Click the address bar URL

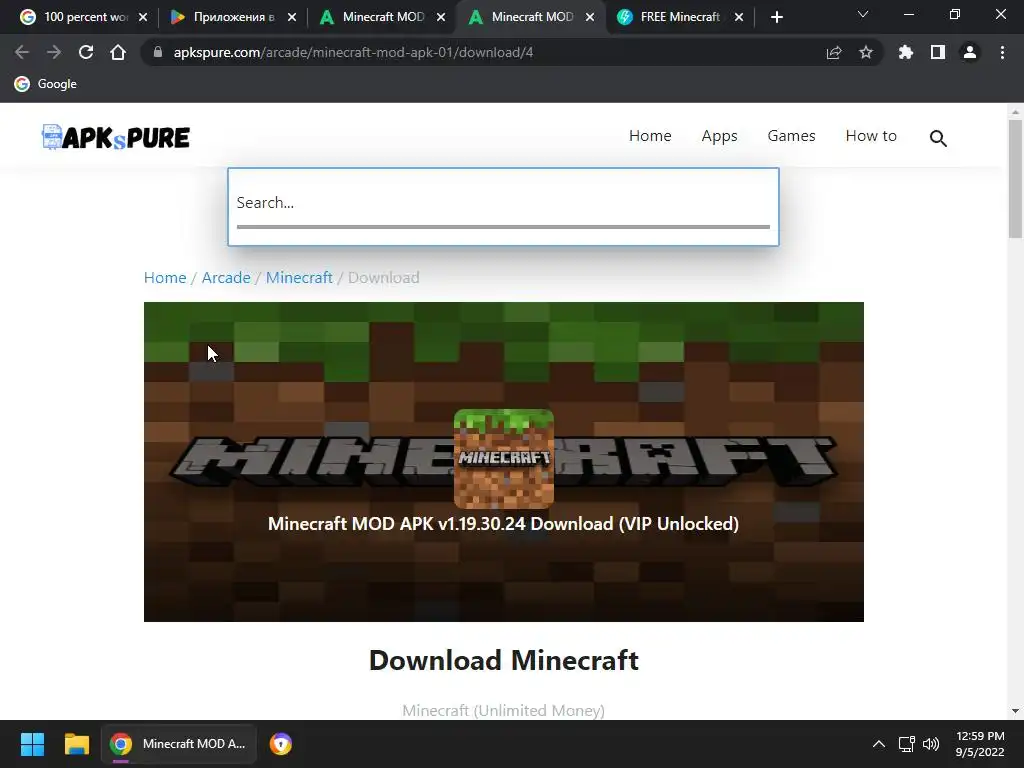(353, 52)
